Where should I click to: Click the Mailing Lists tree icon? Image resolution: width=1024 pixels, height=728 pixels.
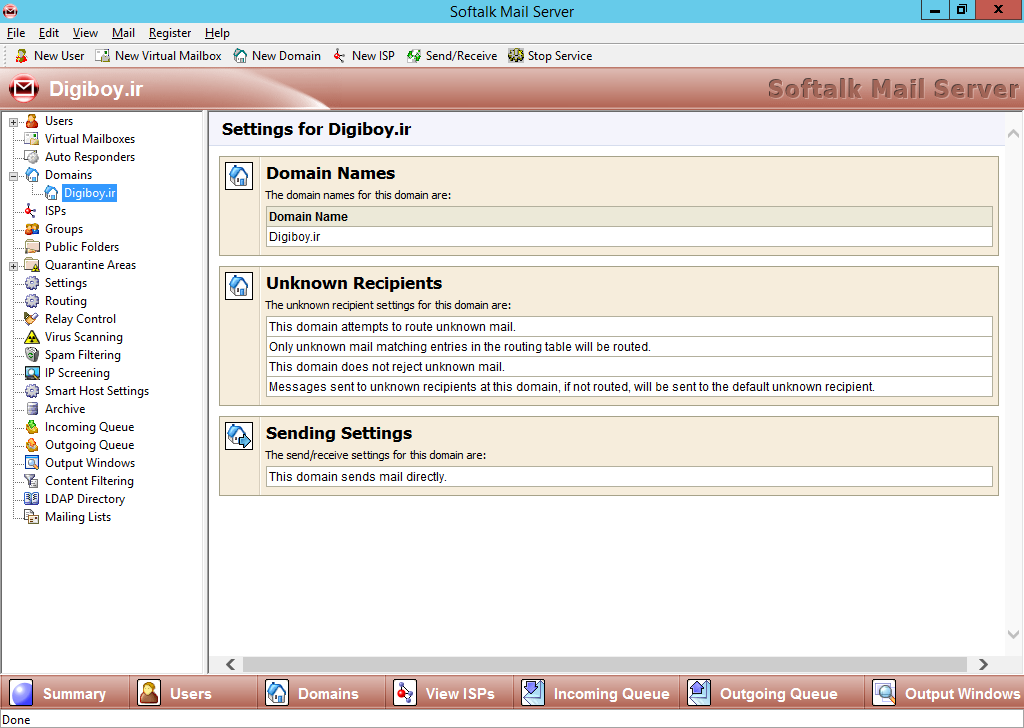coord(32,516)
